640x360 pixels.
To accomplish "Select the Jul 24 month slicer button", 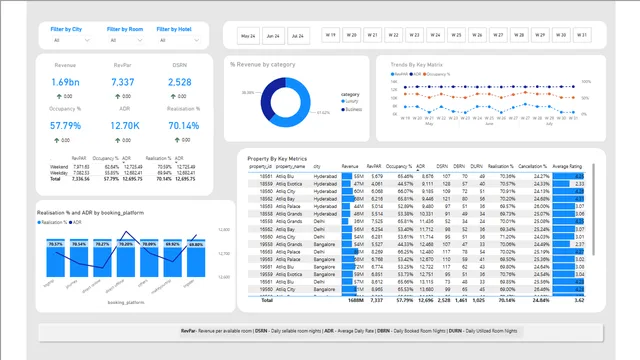I will click(298, 36).
